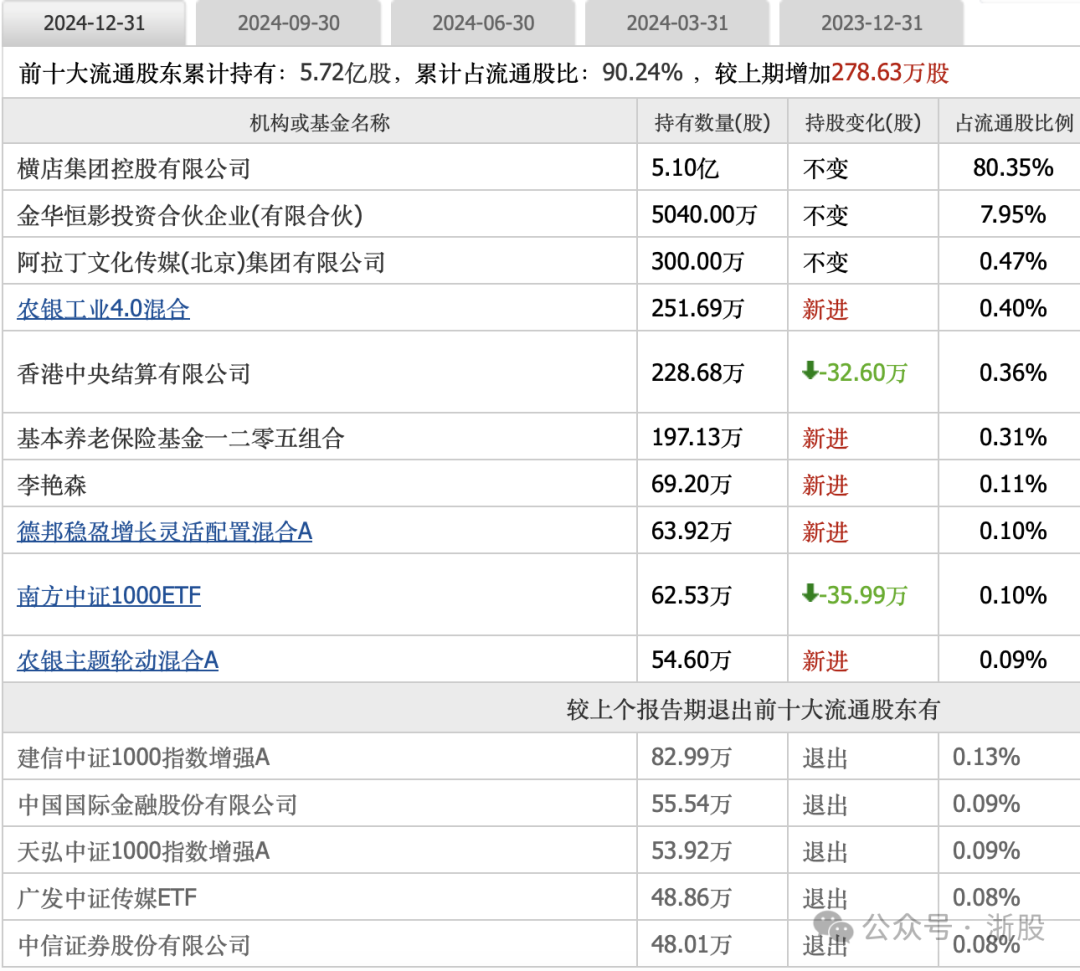This screenshot has height=971, width=1080.
Task: Select the 建信中证1000指数增强A exited holder
Action: click(x=143, y=758)
